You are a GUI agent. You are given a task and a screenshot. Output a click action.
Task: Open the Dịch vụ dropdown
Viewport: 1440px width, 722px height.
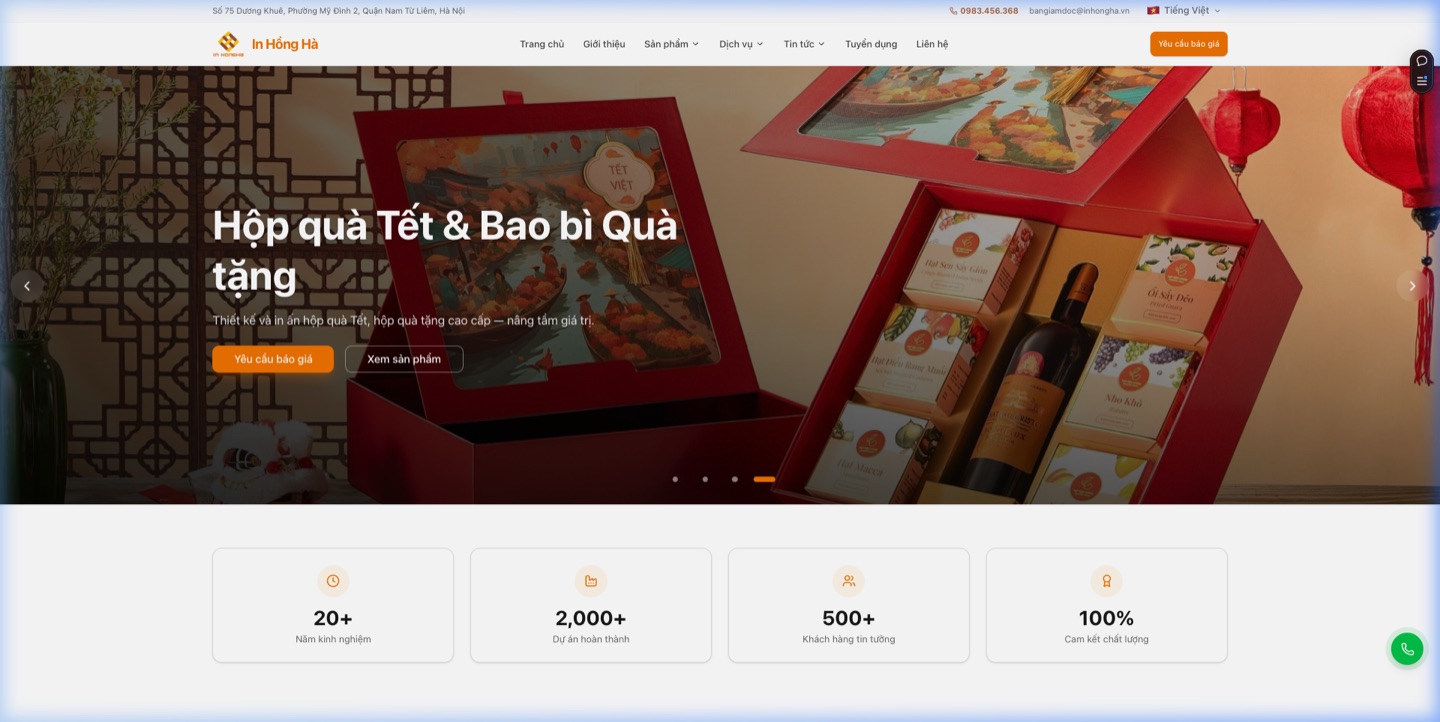coord(740,44)
